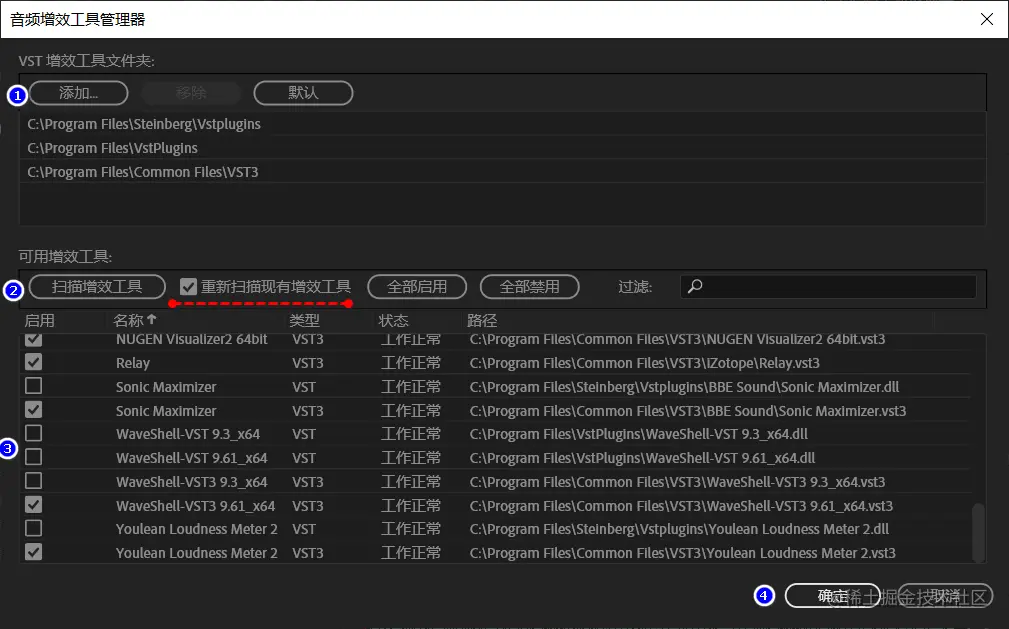Uncheck the NUGEN Visualizer2 64bit plugin
This screenshot has height=629, width=1009.
[x=33, y=339]
